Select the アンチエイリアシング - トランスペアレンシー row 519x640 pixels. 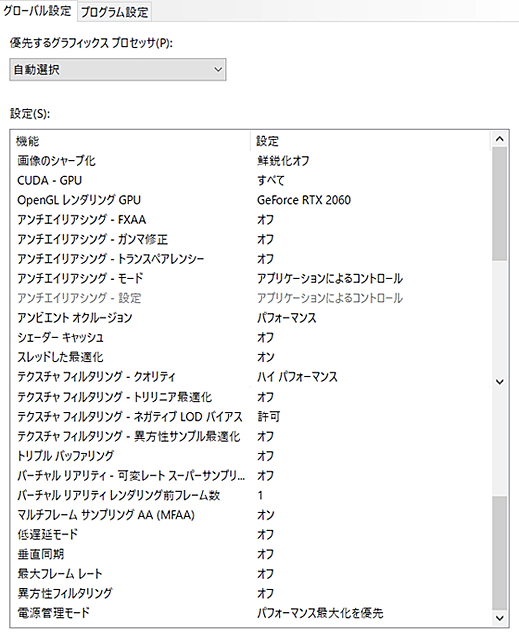(251, 259)
